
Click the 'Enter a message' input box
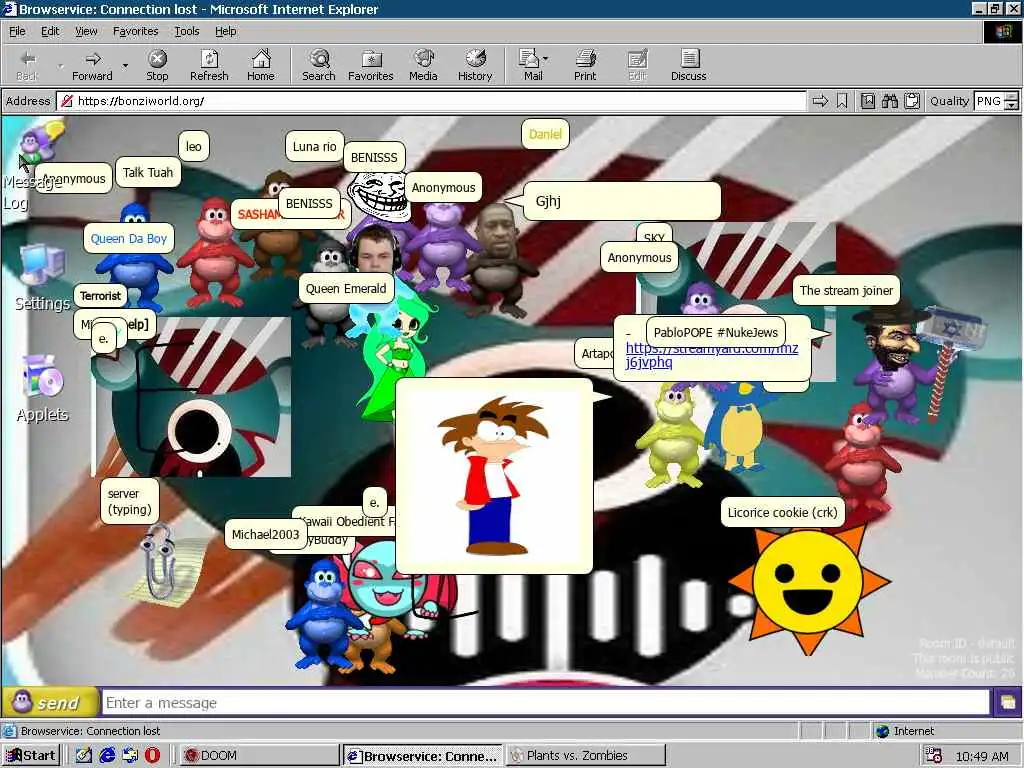(546, 703)
